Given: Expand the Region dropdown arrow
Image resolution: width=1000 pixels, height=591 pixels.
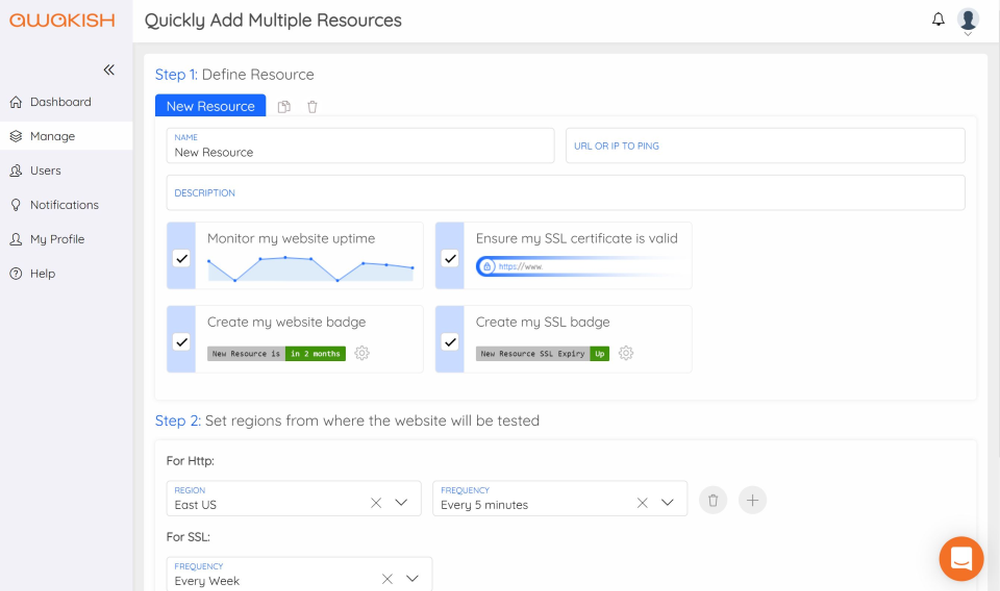Looking at the screenshot, I should pyautogui.click(x=401, y=502).
